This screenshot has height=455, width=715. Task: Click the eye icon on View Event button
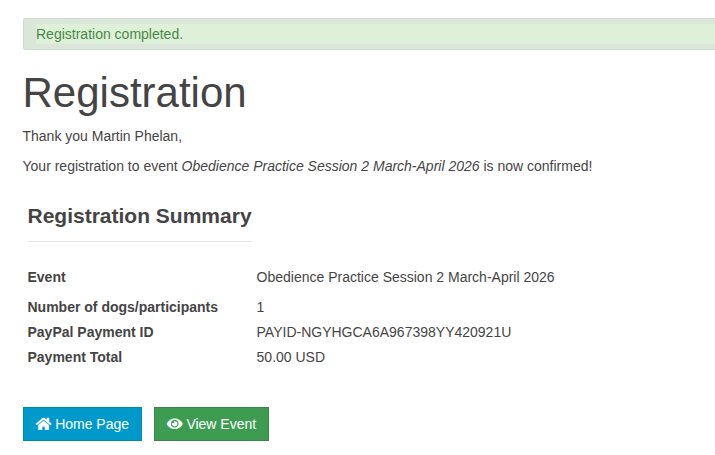point(175,424)
